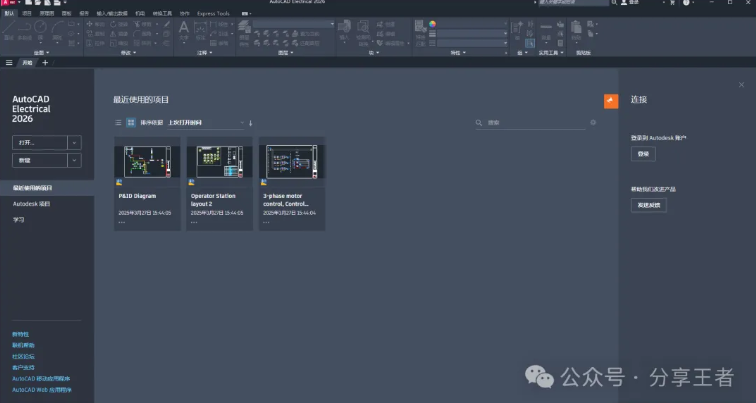This screenshot has height=403, width=756.
Task: Click the shopping cart icon in title bar
Action: [673, 2]
